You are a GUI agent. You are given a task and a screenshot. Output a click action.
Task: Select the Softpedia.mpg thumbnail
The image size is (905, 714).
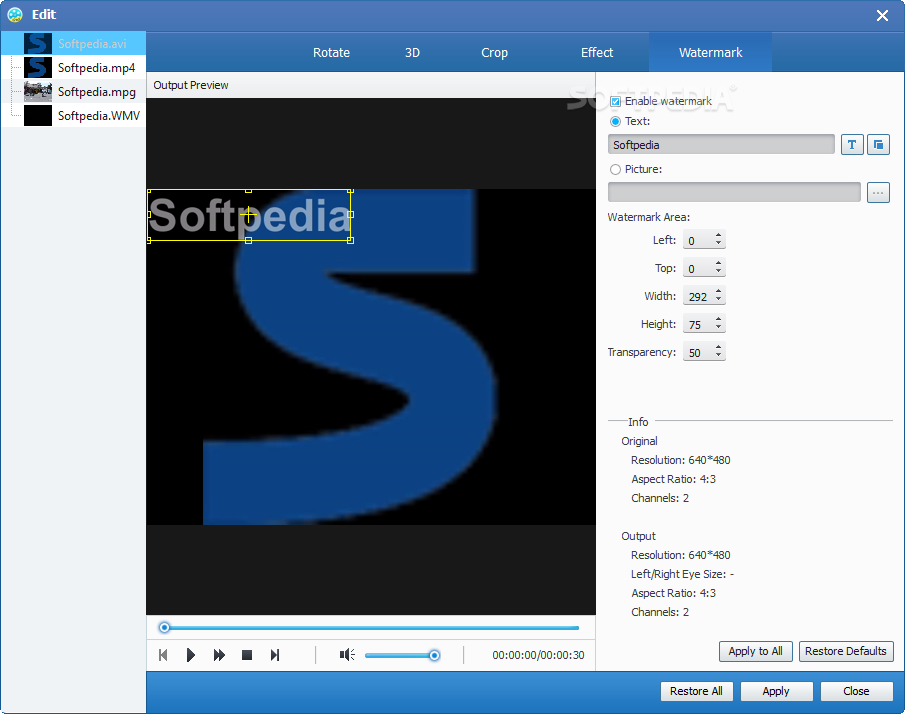point(38,92)
